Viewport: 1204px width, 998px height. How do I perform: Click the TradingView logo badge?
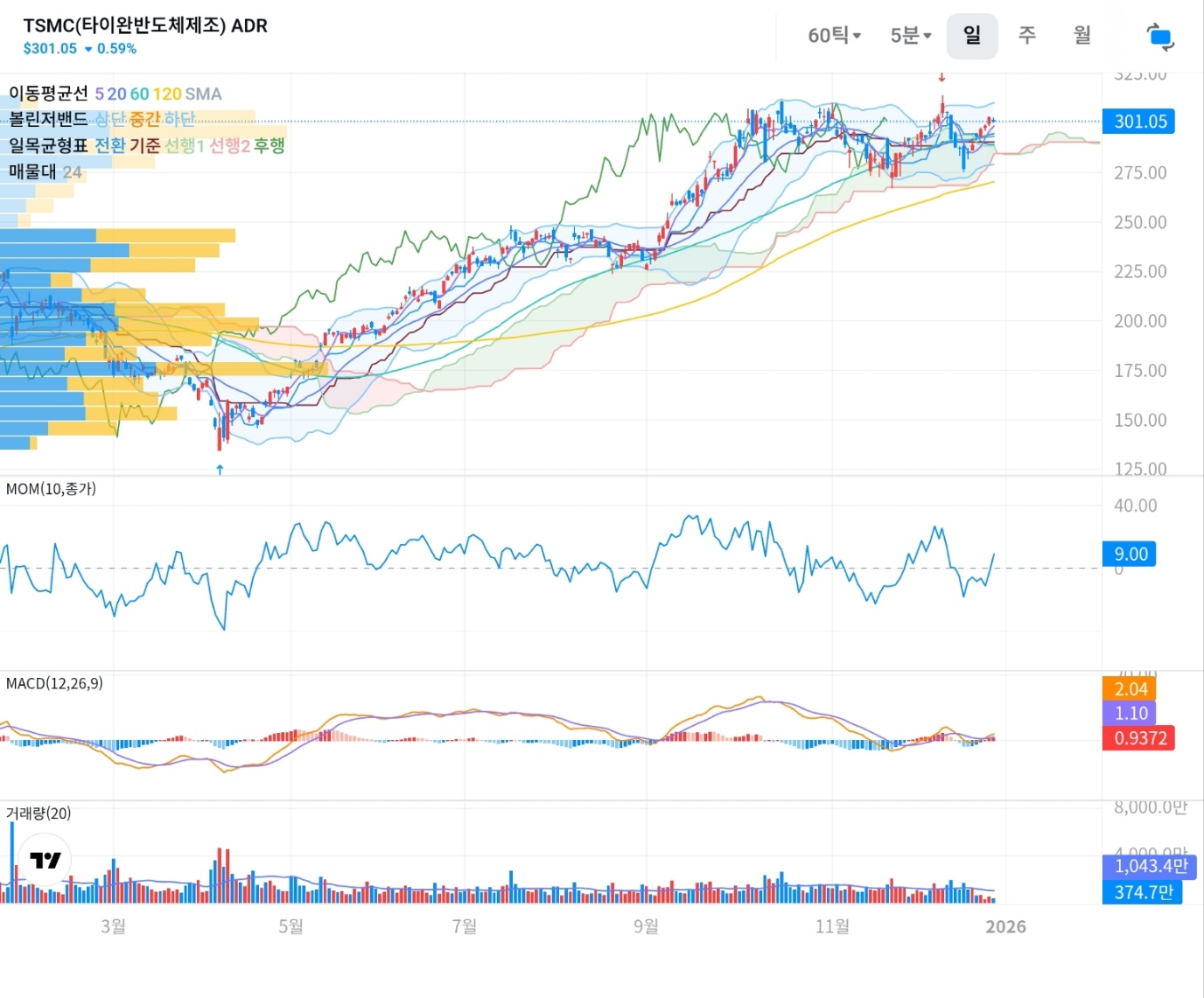tap(45, 860)
